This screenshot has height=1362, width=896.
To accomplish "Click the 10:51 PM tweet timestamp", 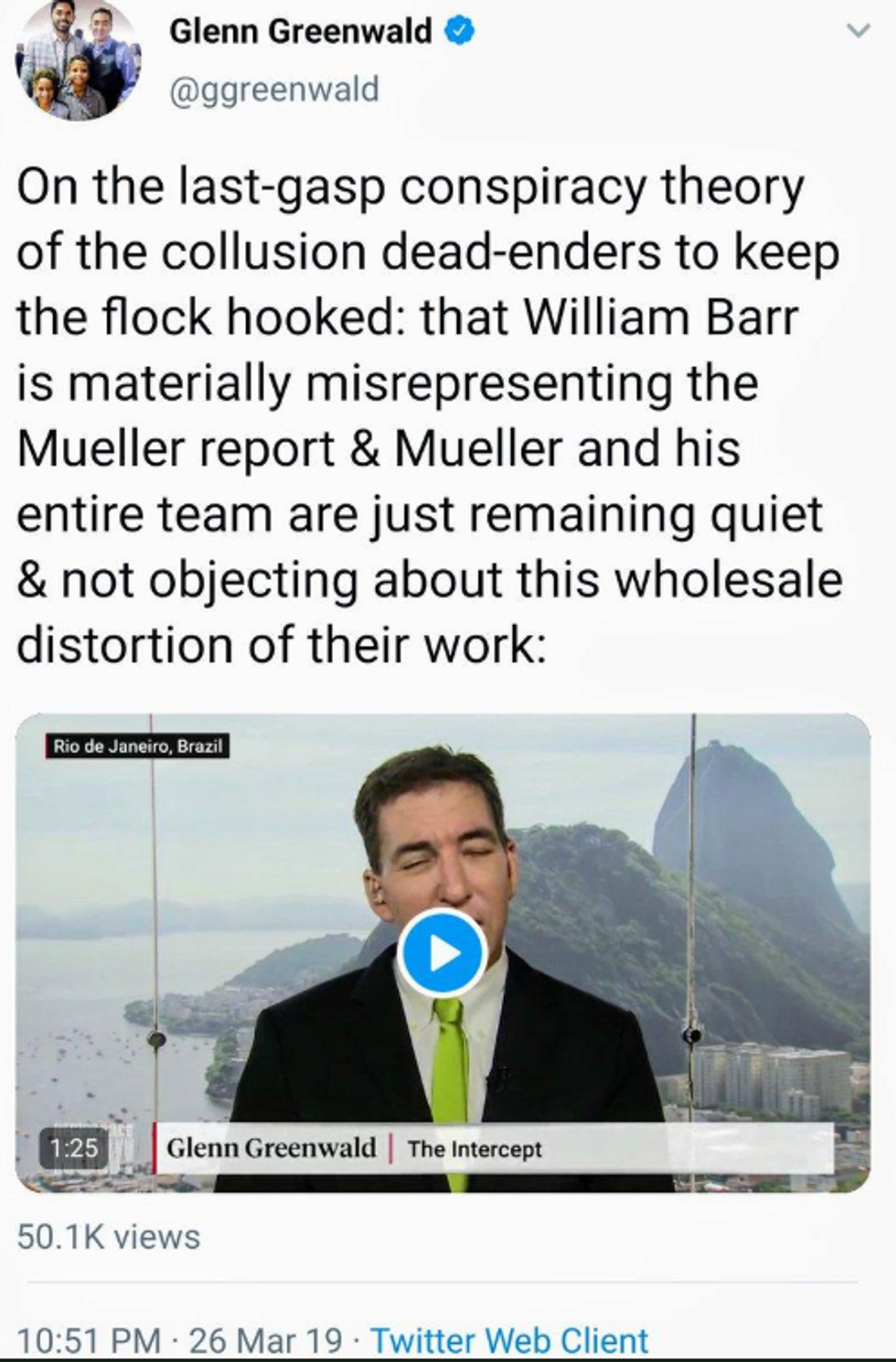I will click(x=89, y=1341).
